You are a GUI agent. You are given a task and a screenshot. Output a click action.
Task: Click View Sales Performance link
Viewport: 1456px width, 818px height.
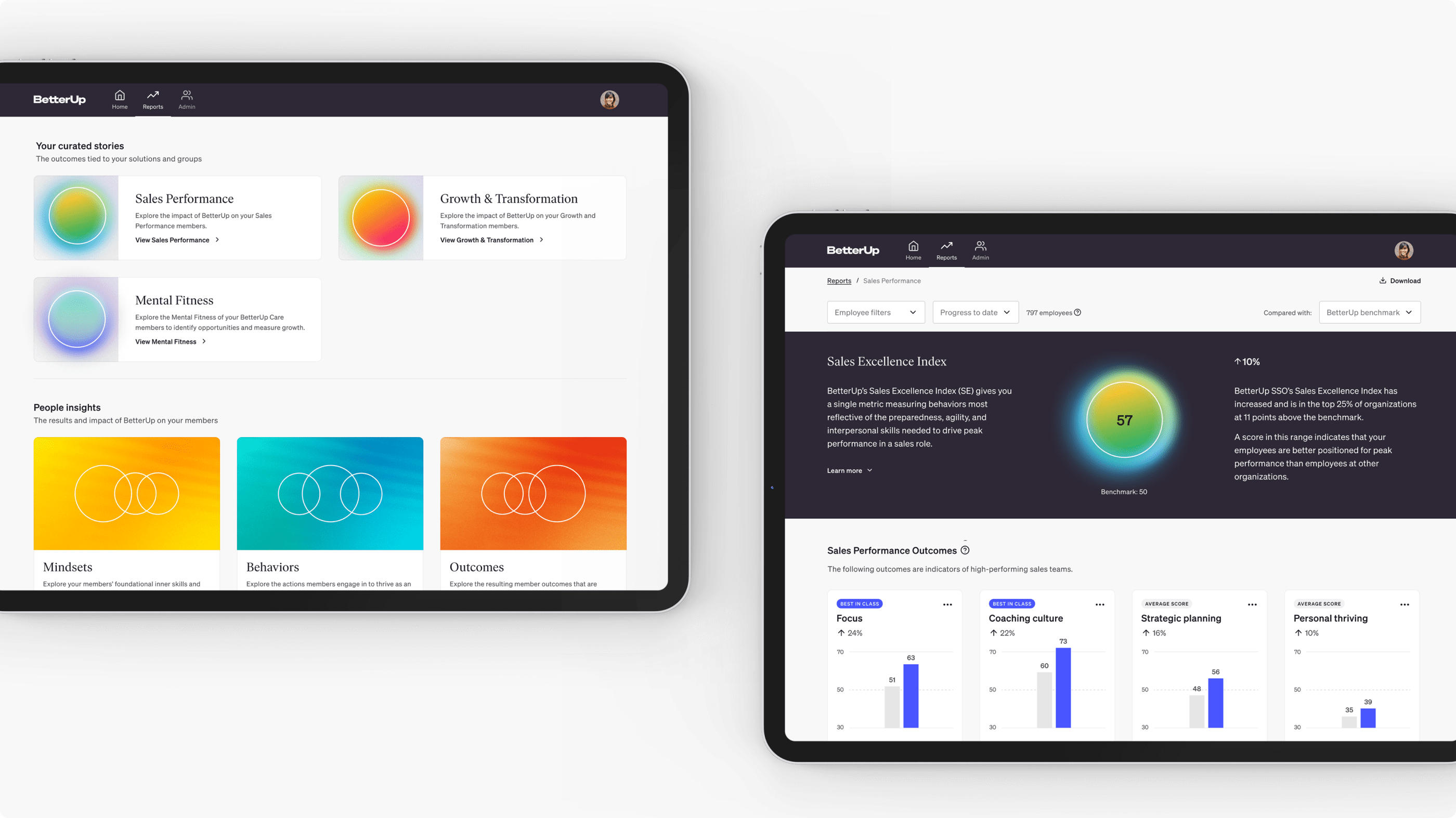175,239
